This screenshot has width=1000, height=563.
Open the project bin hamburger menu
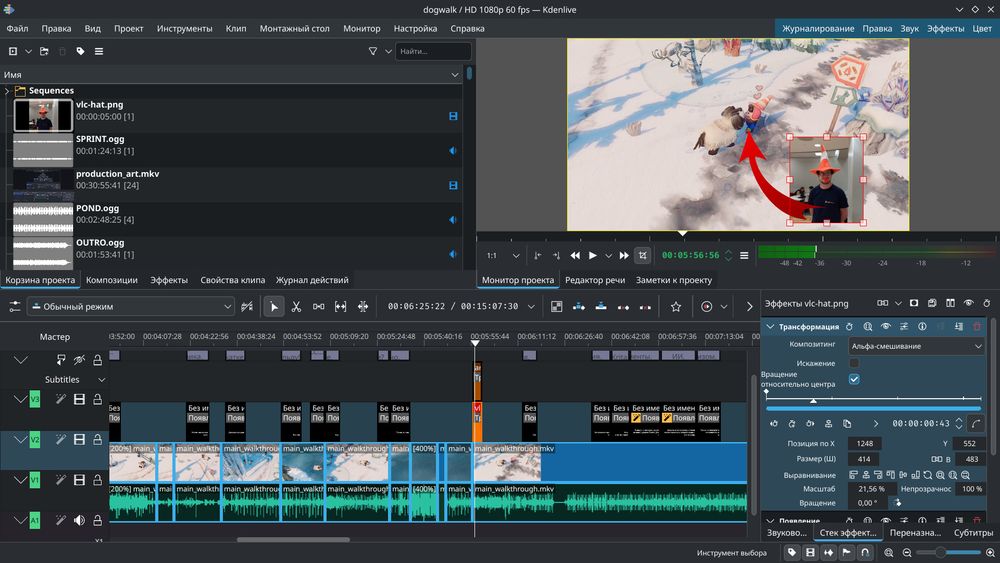pyautogui.click(x=99, y=51)
